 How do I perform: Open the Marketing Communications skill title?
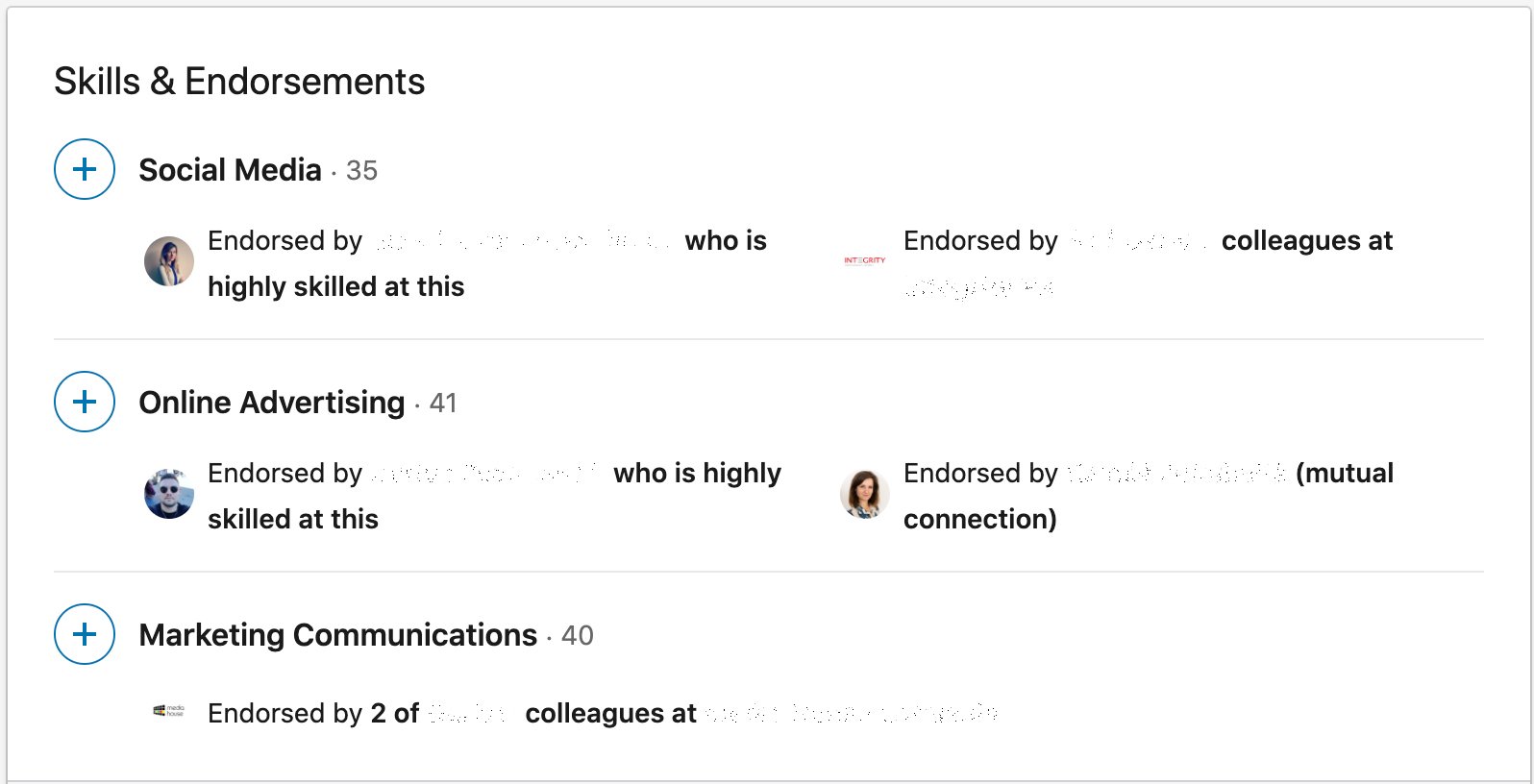pyautogui.click(x=337, y=635)
